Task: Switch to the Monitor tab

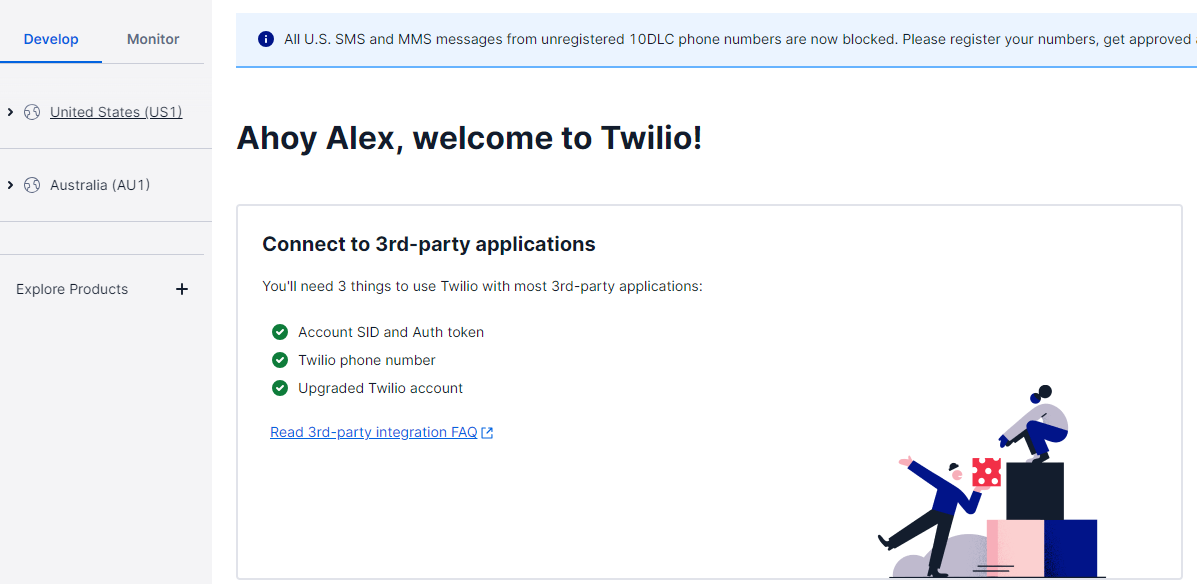Action: [152, 39]
